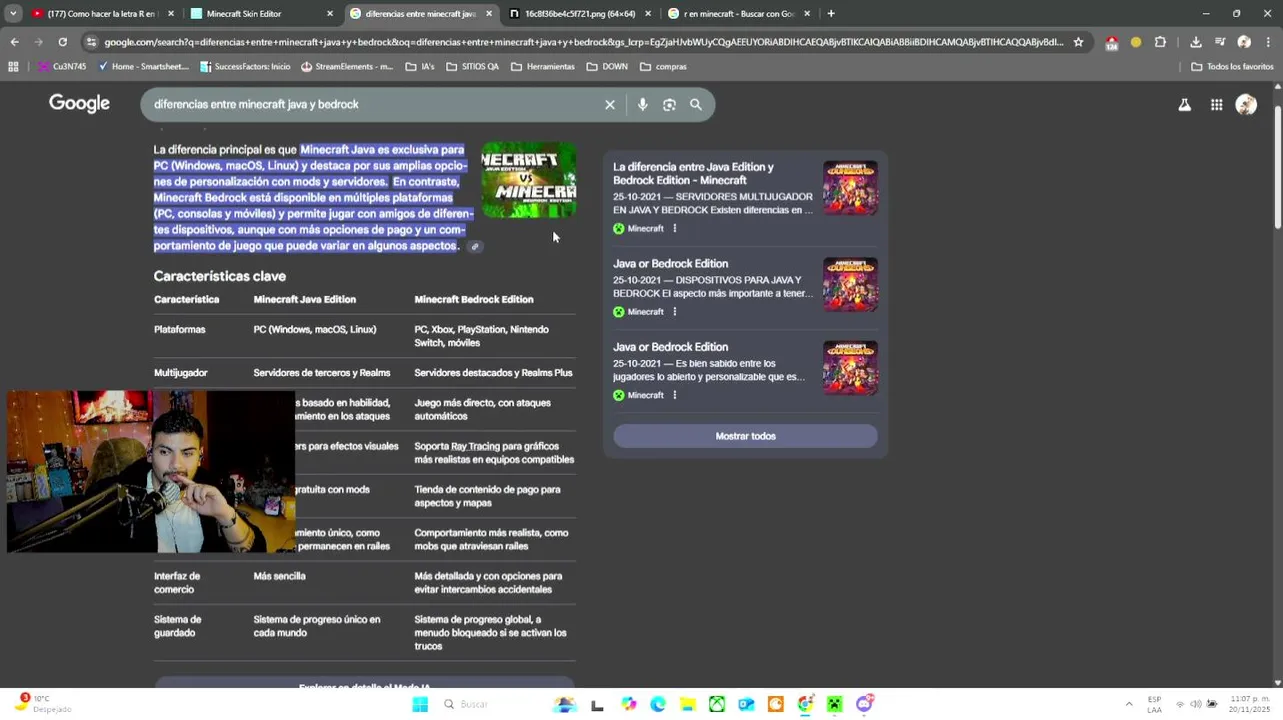Open the tab search dropdown arrow
The width and height of the screenshot is (1283, 720).
13,14
